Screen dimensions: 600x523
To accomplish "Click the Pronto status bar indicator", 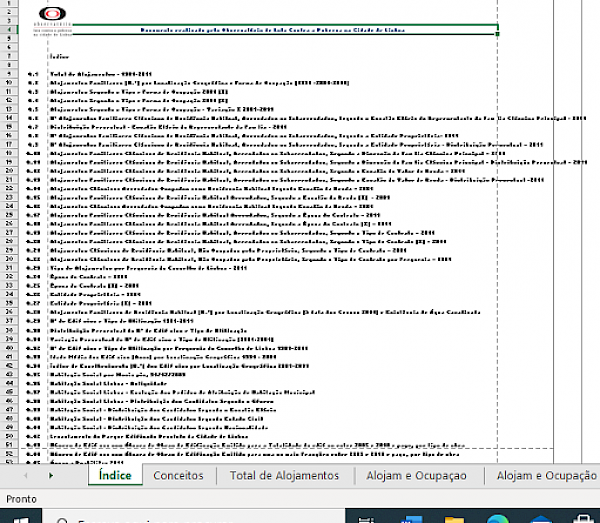I will pos(21,499).
